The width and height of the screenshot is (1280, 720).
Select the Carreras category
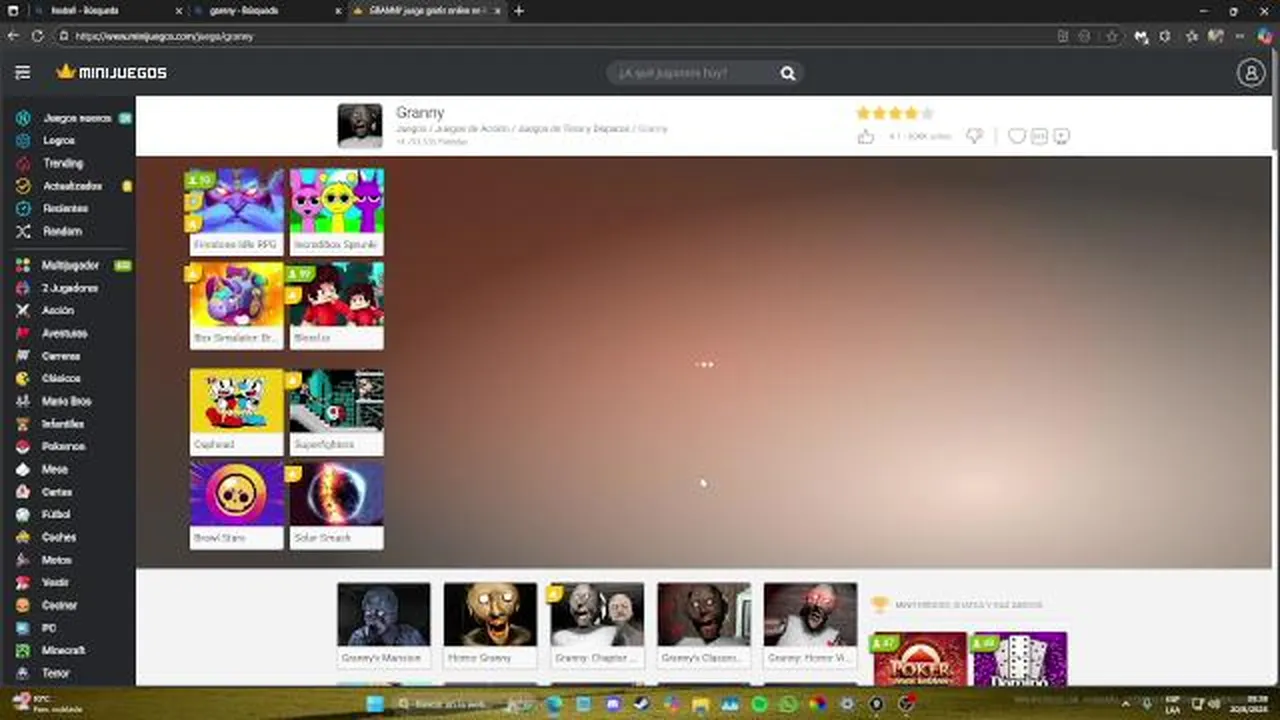point(61,356)
